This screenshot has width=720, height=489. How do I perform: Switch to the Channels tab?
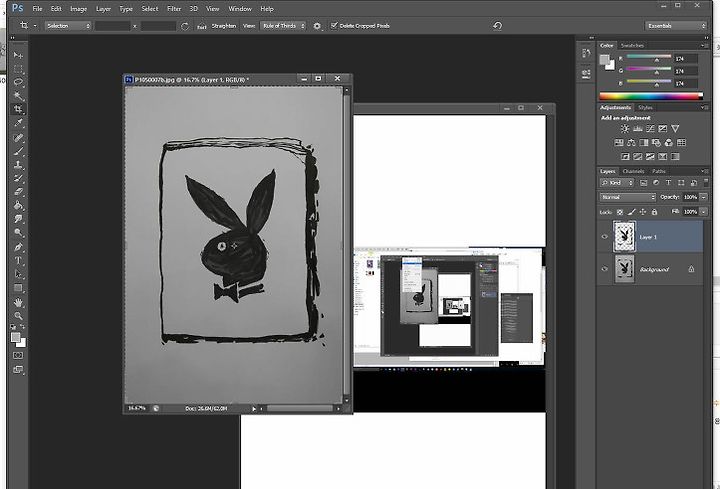(633, 171)
